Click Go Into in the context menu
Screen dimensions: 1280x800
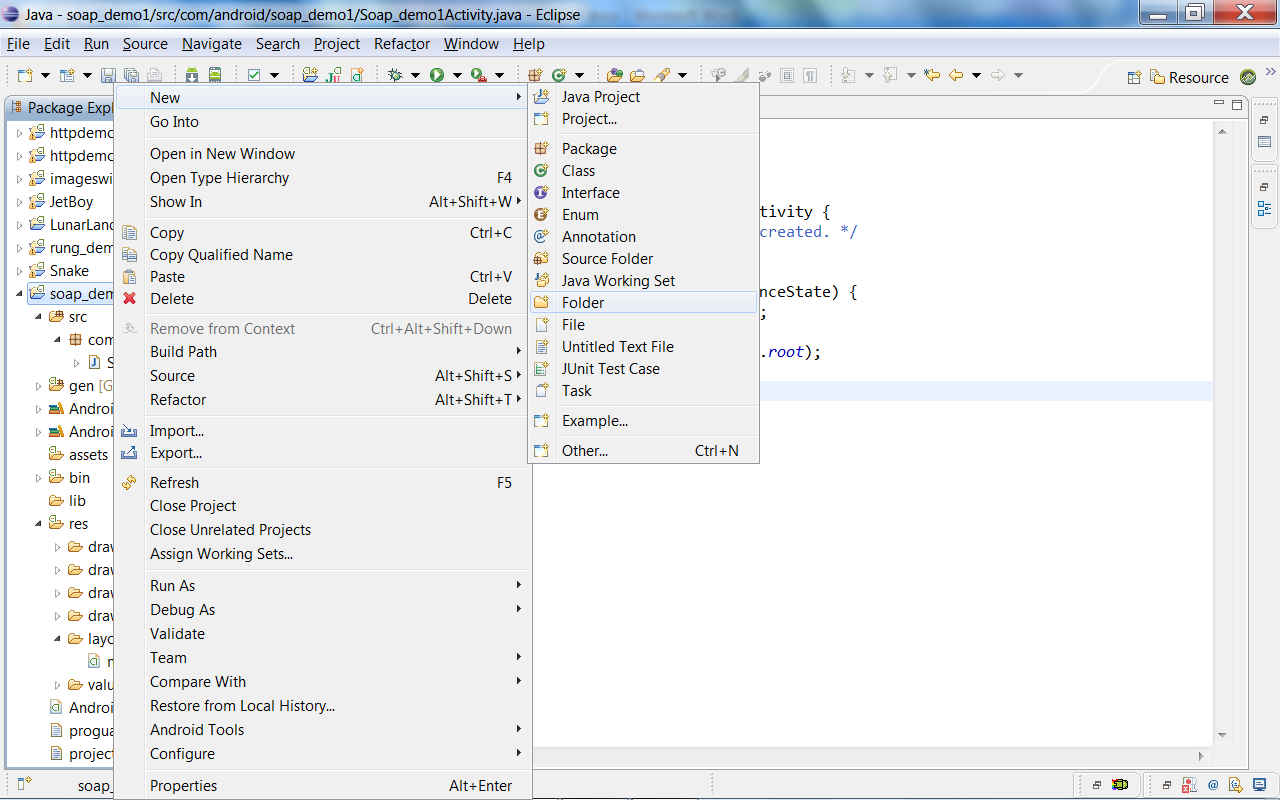[x=322, y=122]
